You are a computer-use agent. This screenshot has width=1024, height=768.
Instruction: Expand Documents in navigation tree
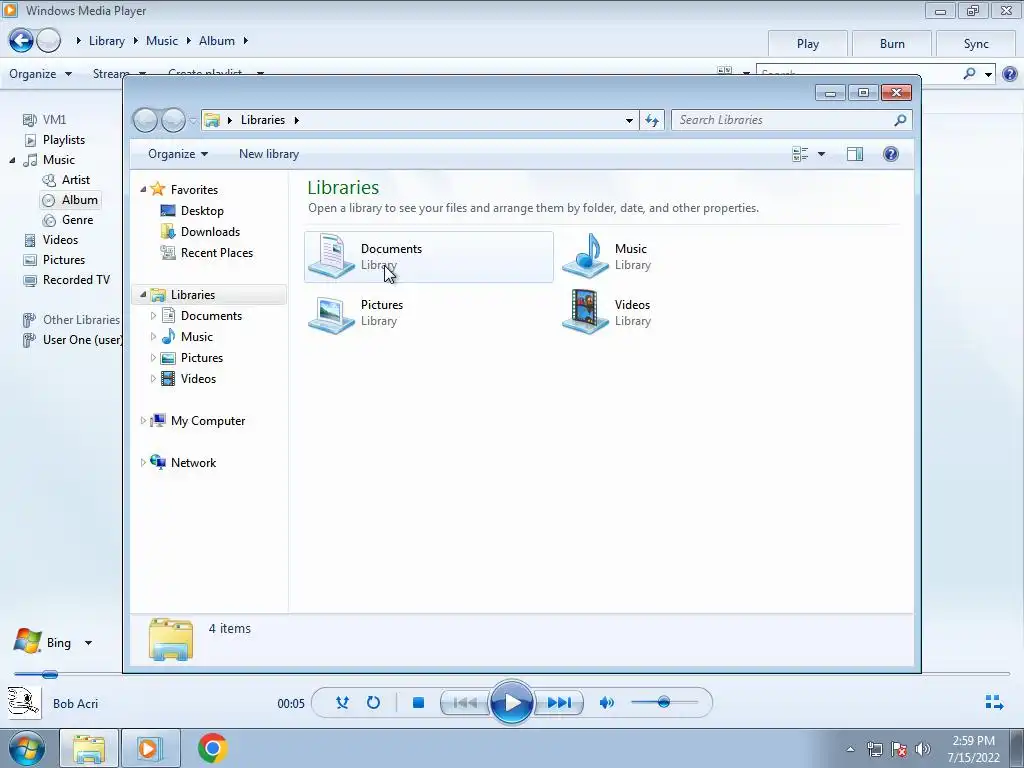[153, 316]
